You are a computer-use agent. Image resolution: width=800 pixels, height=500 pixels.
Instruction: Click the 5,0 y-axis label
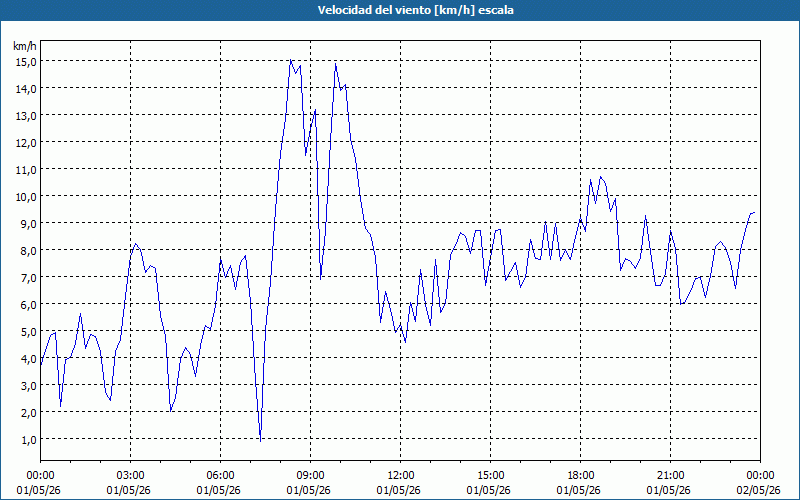click(29, 332)
